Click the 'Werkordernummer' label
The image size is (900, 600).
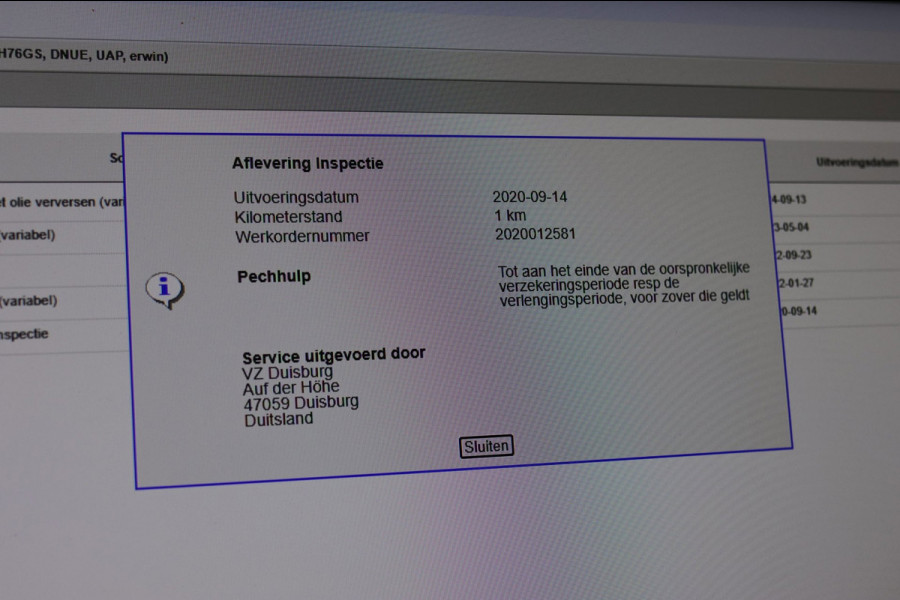(302, 237)
